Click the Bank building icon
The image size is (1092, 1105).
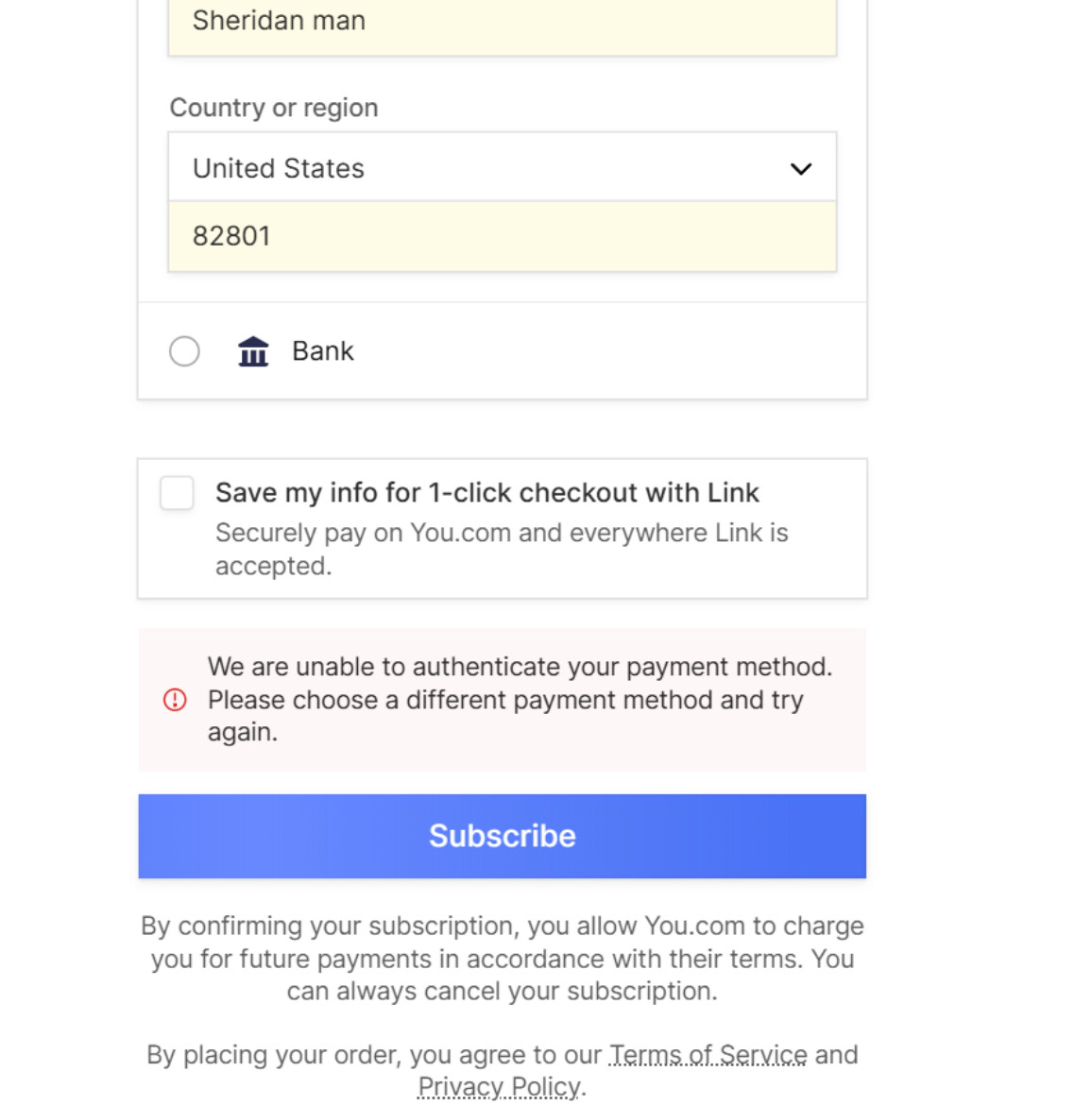(x=253, y=351)
